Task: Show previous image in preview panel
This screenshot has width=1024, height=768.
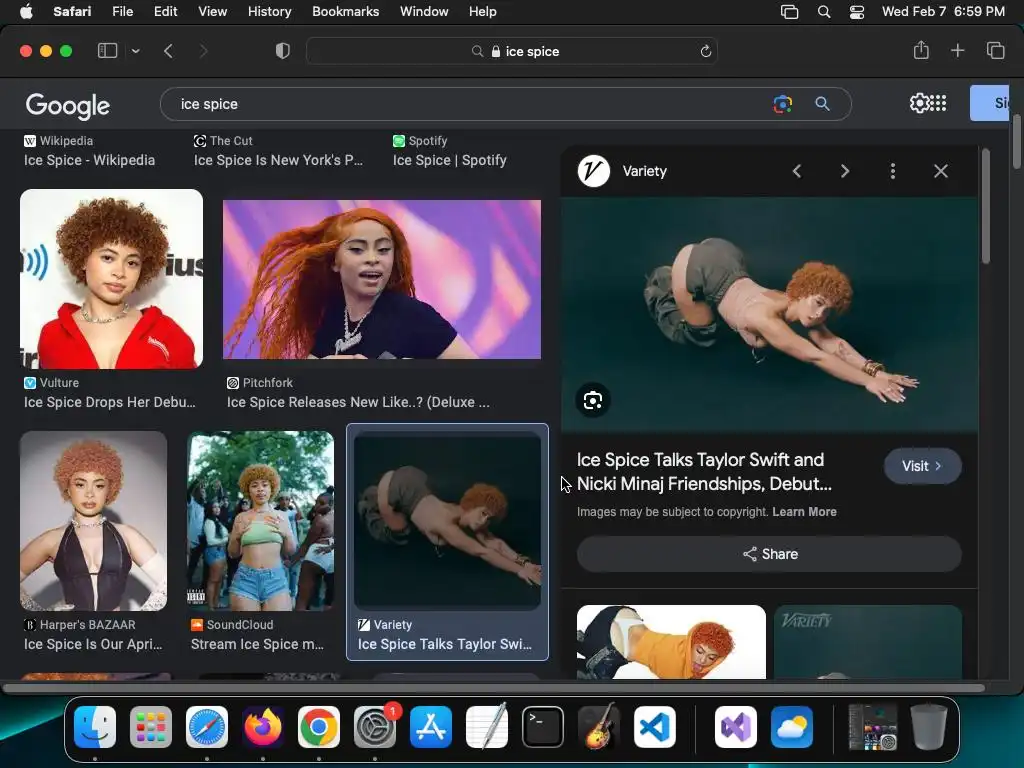Action: tap(797, 171)
